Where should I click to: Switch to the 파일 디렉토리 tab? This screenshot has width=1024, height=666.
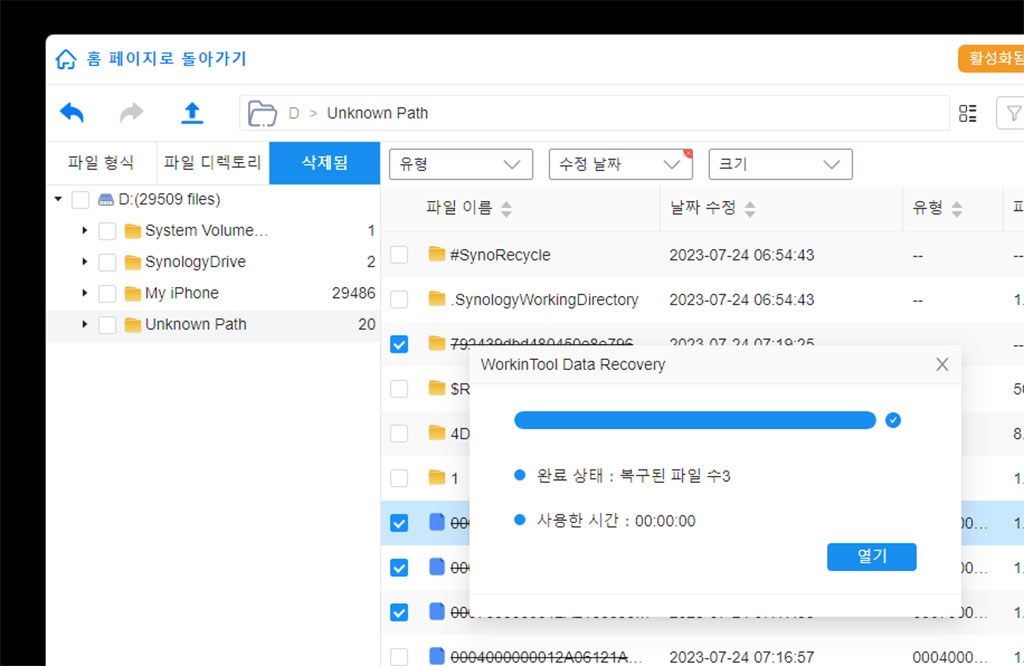tap(213, 163)
